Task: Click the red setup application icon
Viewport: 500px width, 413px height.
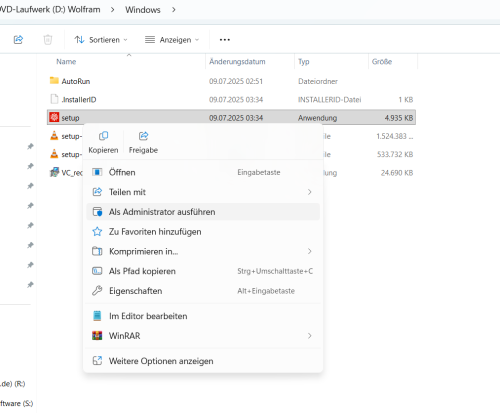Action: (54, 117)
